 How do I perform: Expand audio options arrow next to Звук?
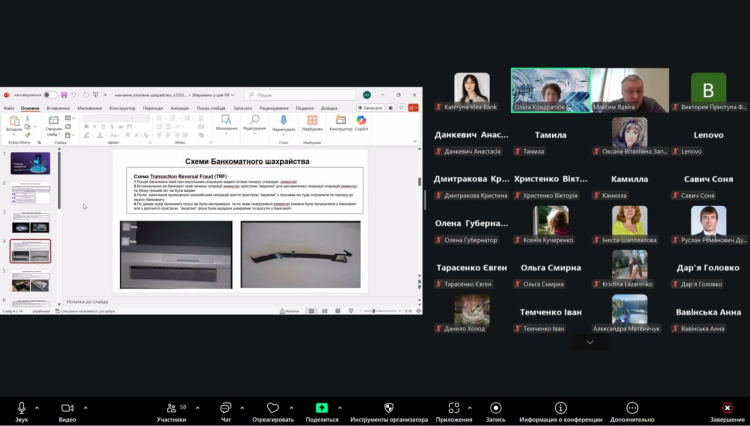pos(37,408)
